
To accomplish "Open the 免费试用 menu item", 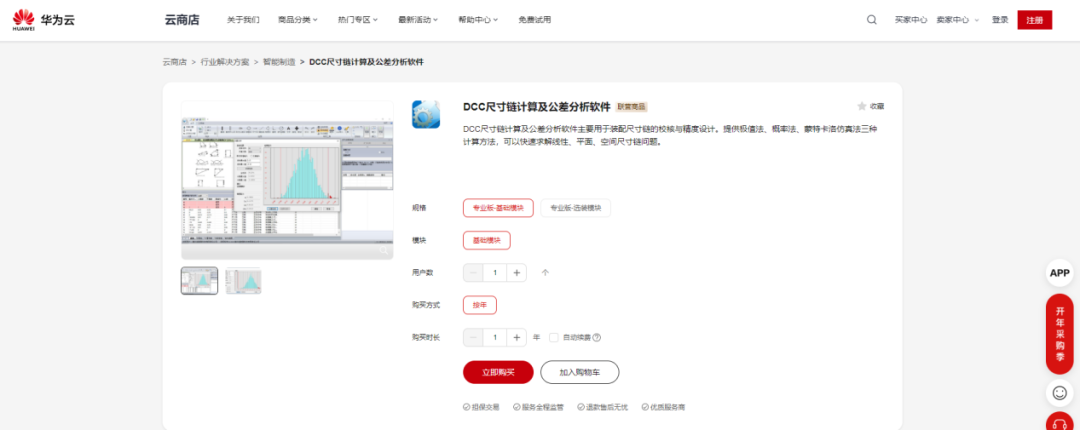I will (534, 20).
